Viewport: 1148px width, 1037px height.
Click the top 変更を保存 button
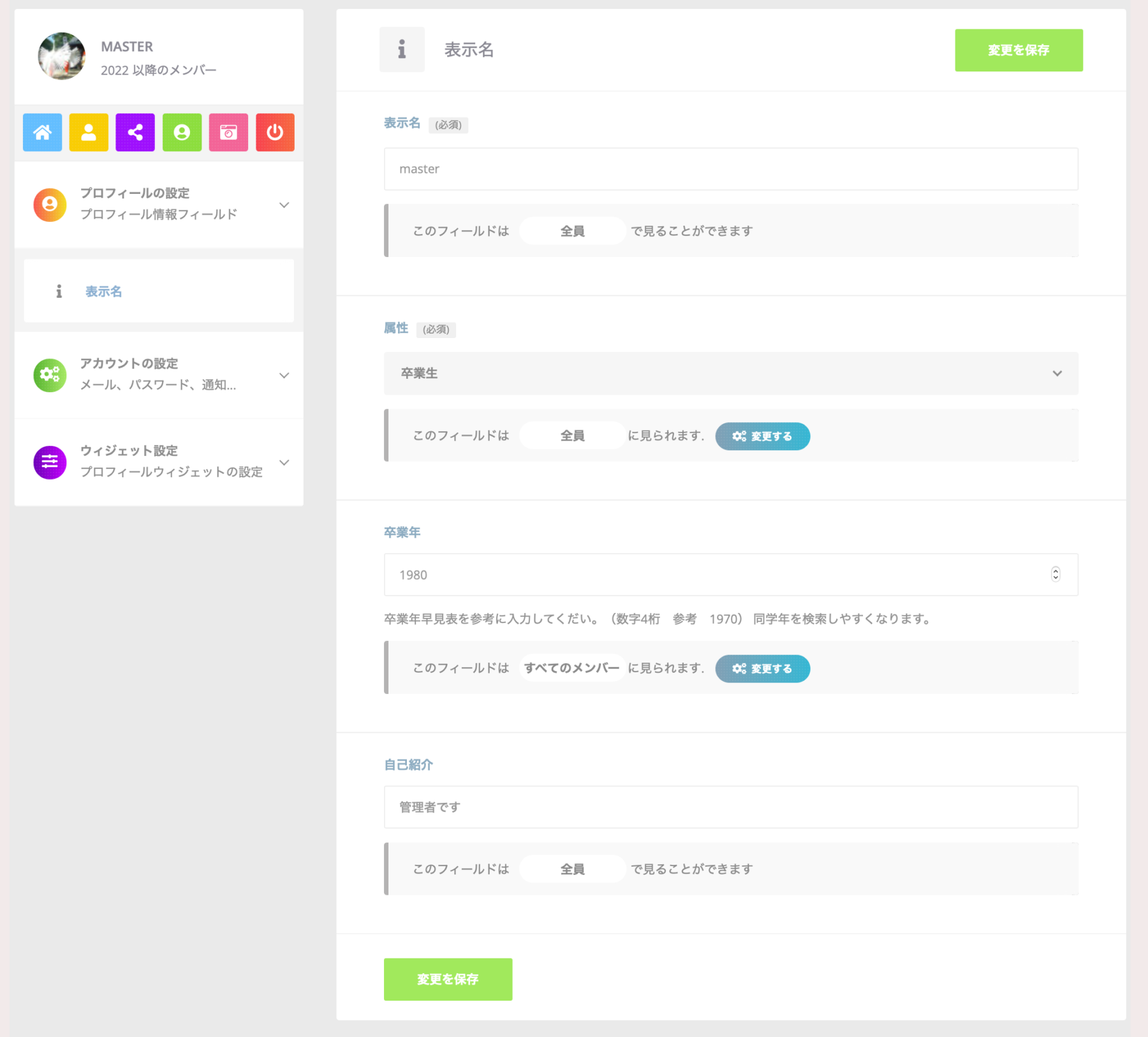[1018, 50]
